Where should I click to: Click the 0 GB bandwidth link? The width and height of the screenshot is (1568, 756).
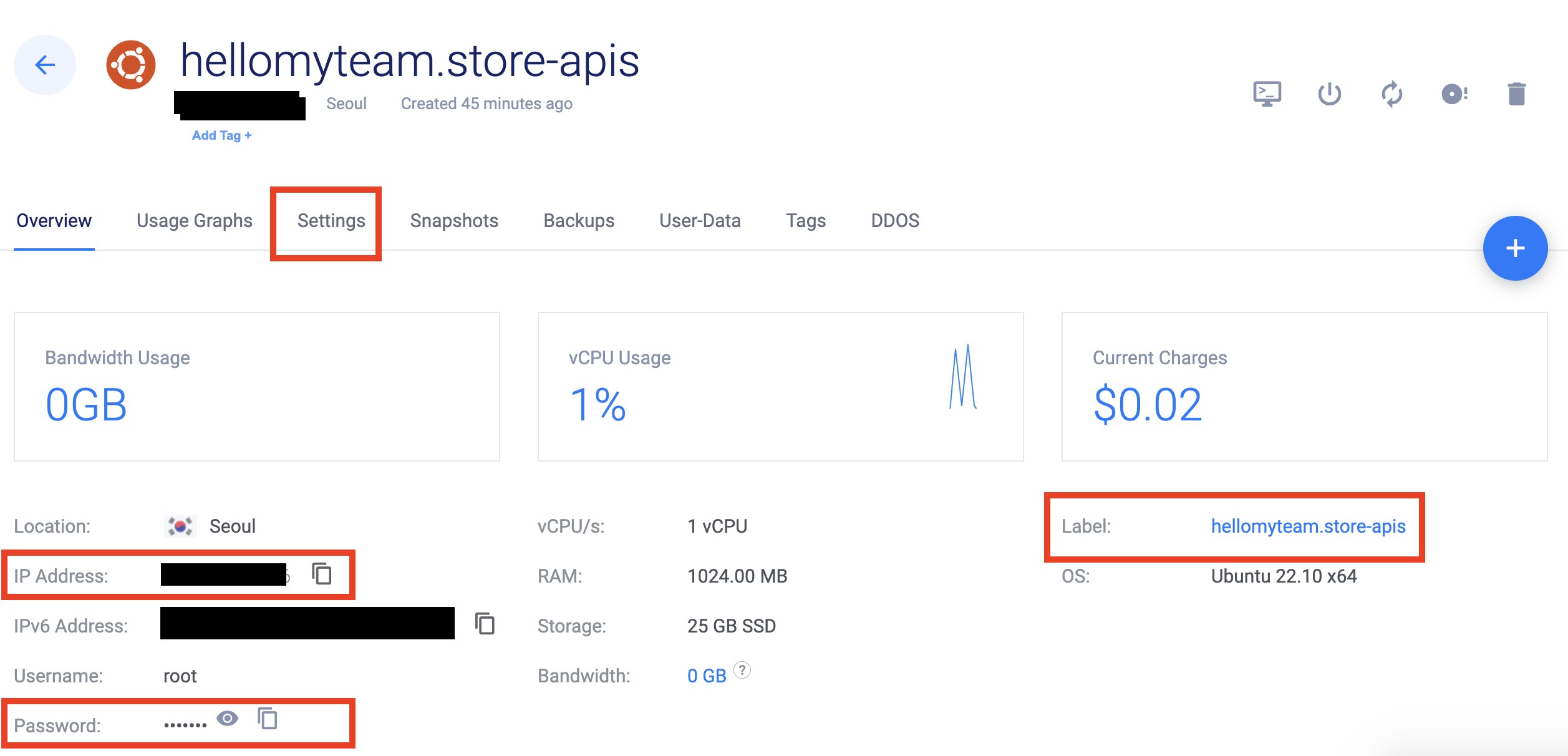[707, 676]
